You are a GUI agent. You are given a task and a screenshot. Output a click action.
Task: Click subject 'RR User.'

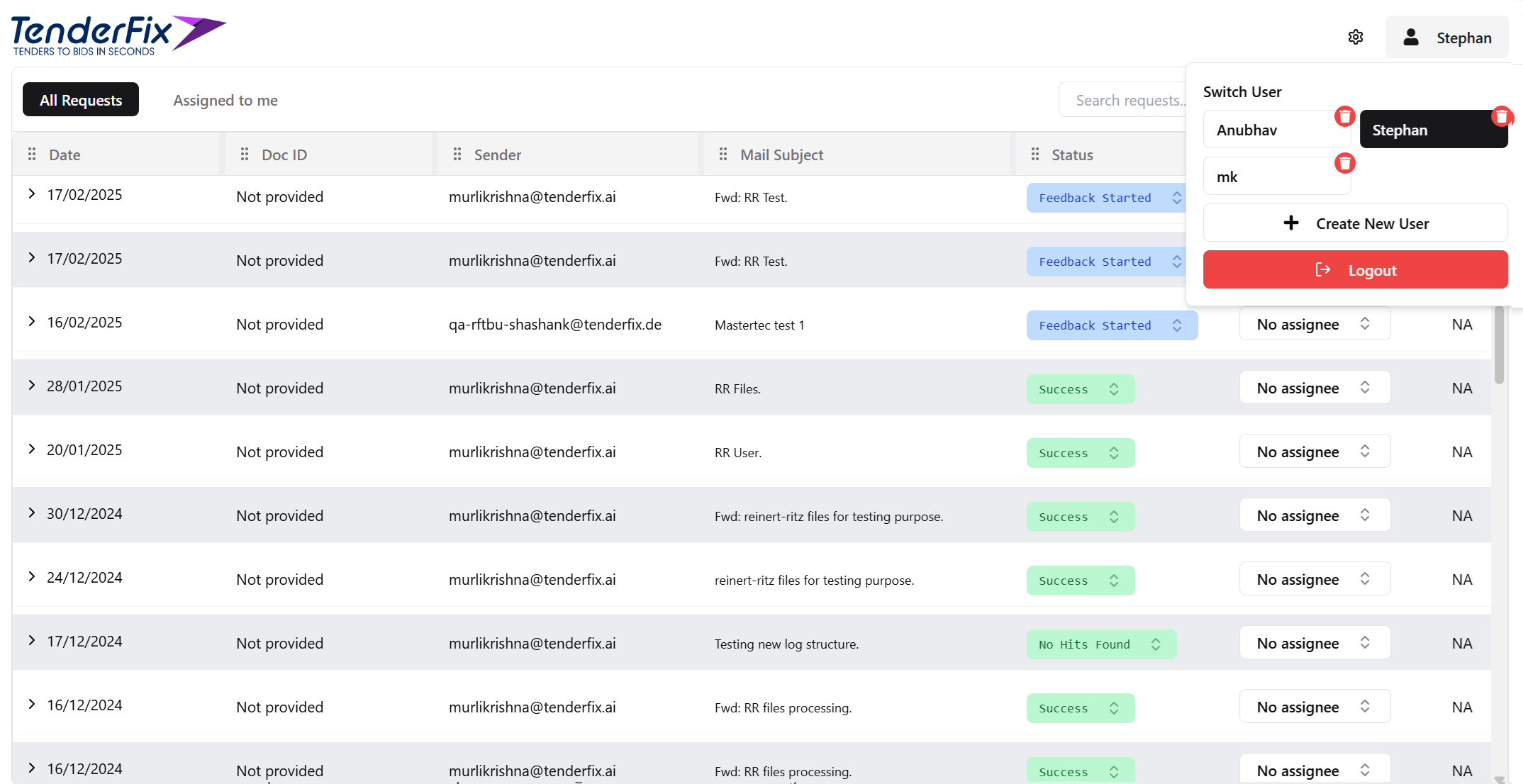[x=738, y=452]
